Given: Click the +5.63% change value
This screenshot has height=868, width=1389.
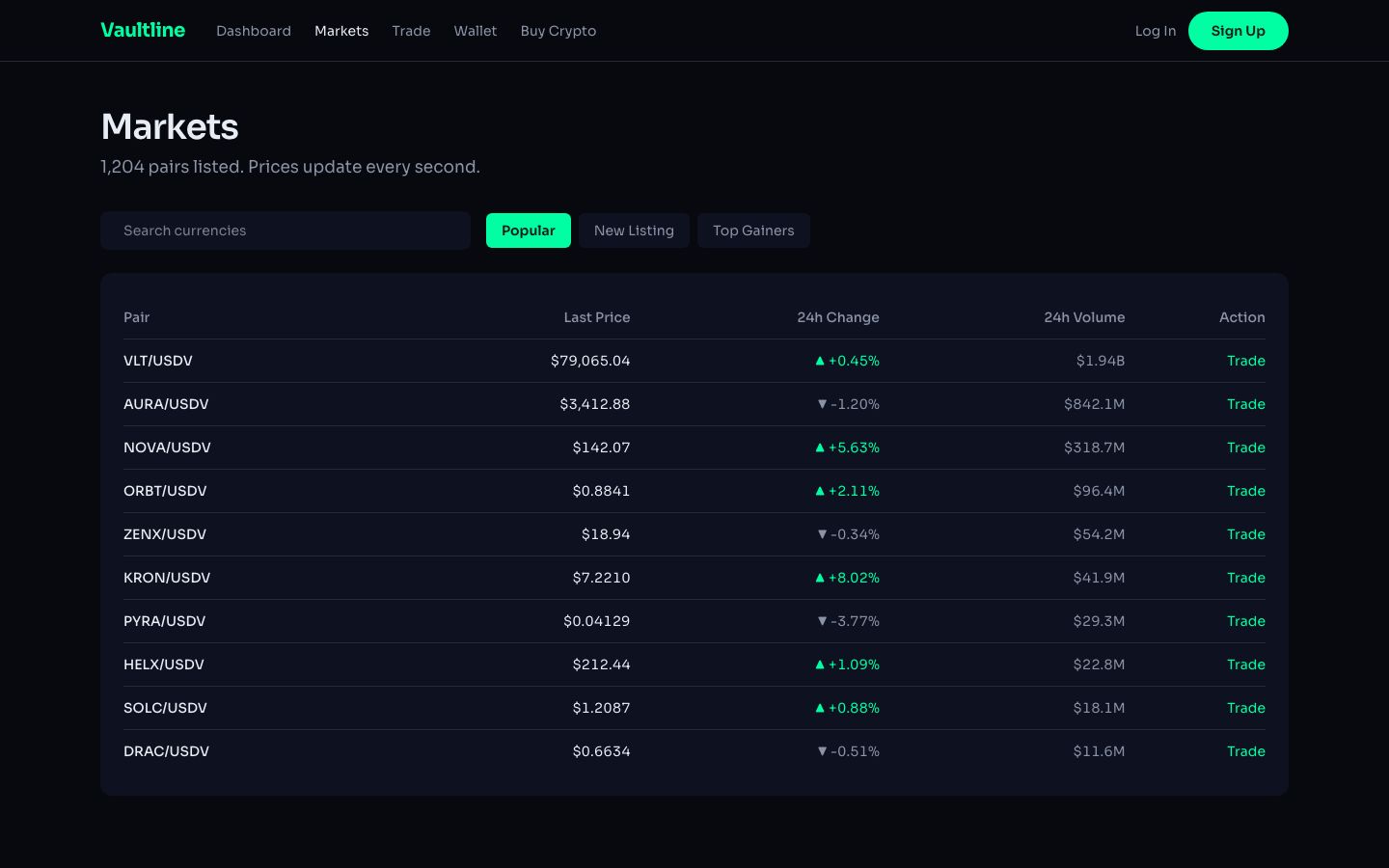Looking at the screenshot, I should pyautogui.click(x=847, y=448).
